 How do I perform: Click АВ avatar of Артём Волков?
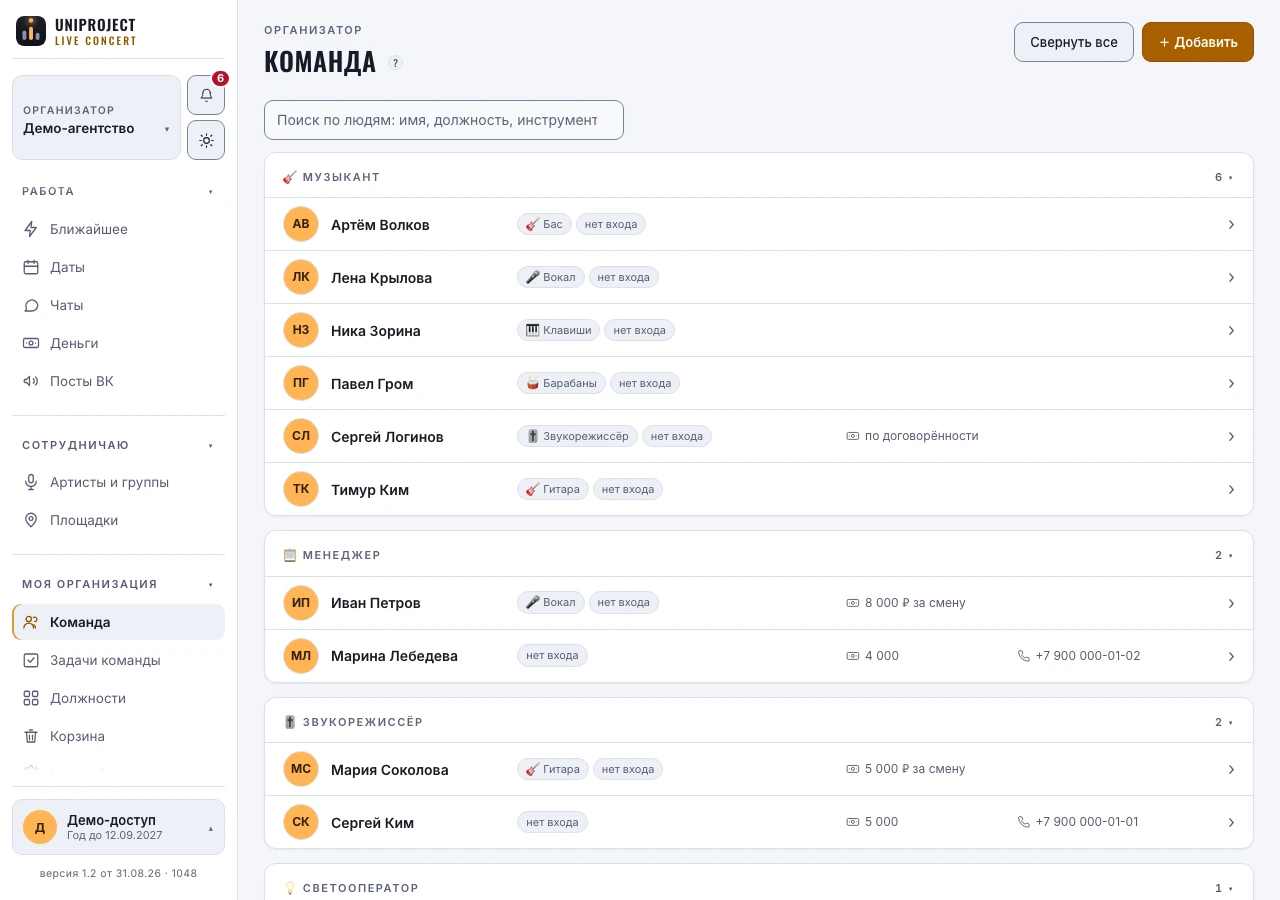pos(301,224)
